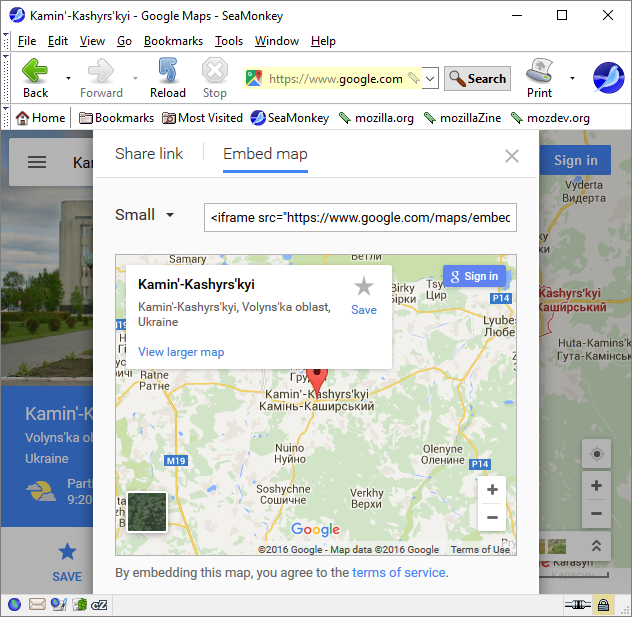Print the page with the Print icon
This screenshot has width=632, height=617.
[x=539, y=78]
